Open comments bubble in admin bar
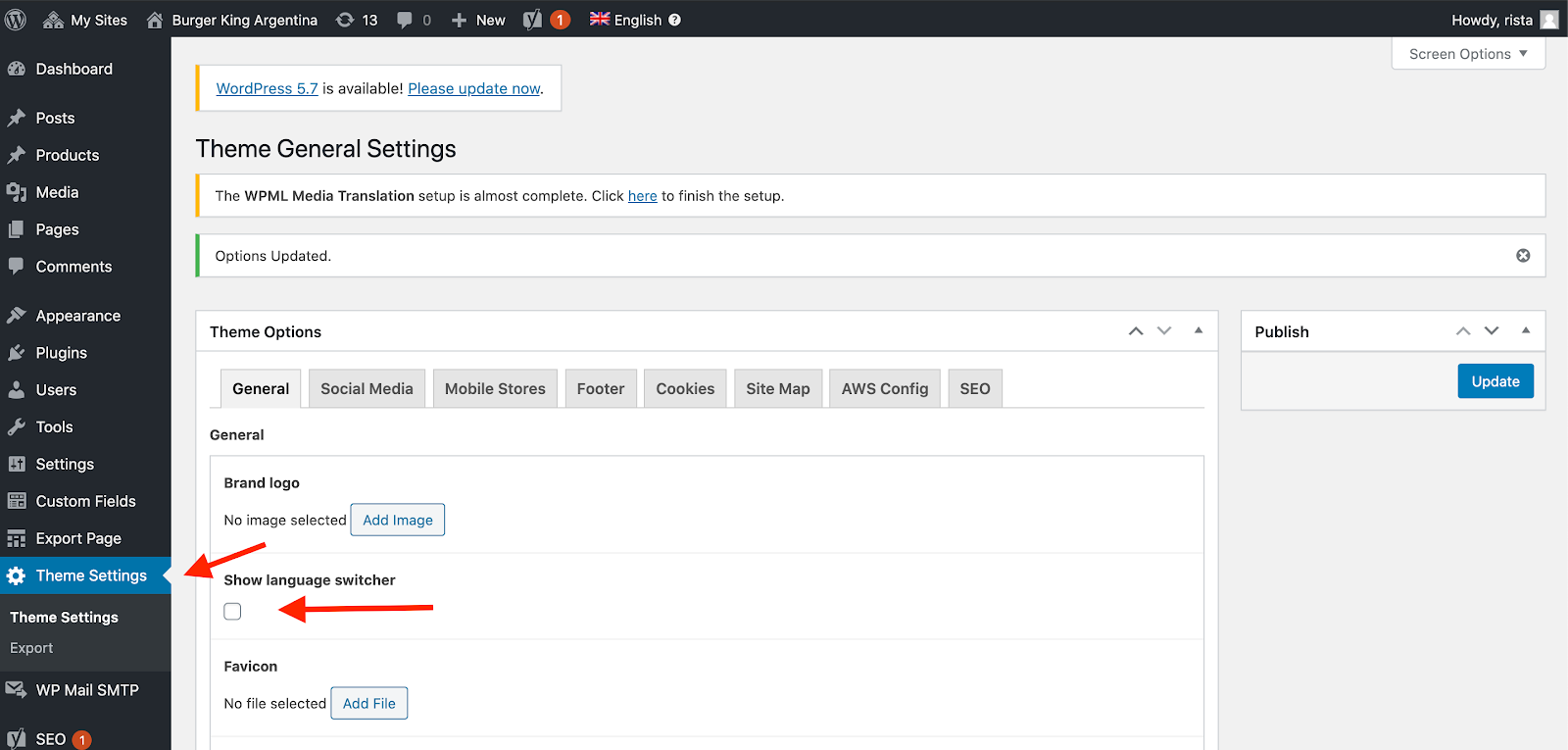The width and height of the screenshot is (1568, 750). (x=405, y=20)
